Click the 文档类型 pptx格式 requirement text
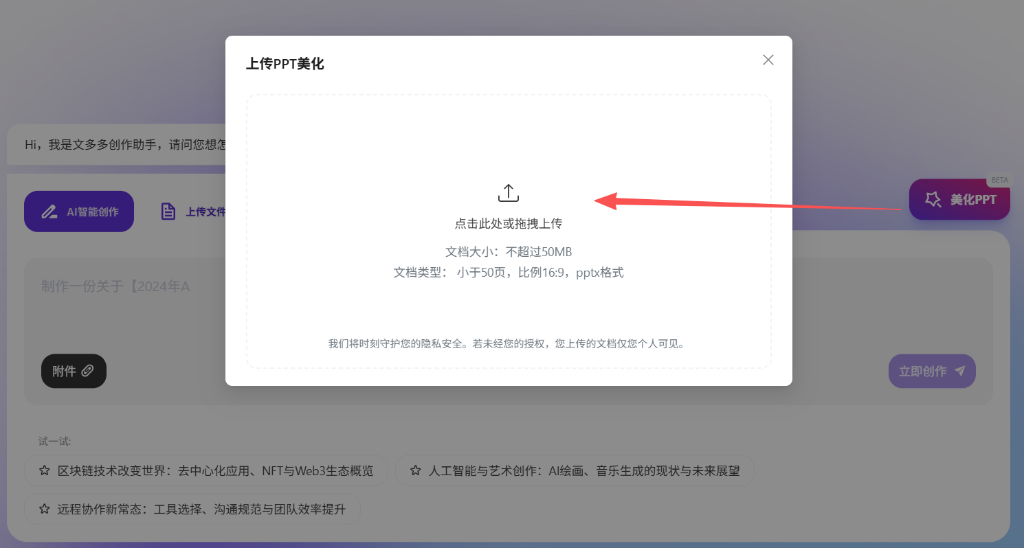 (508, 272)
